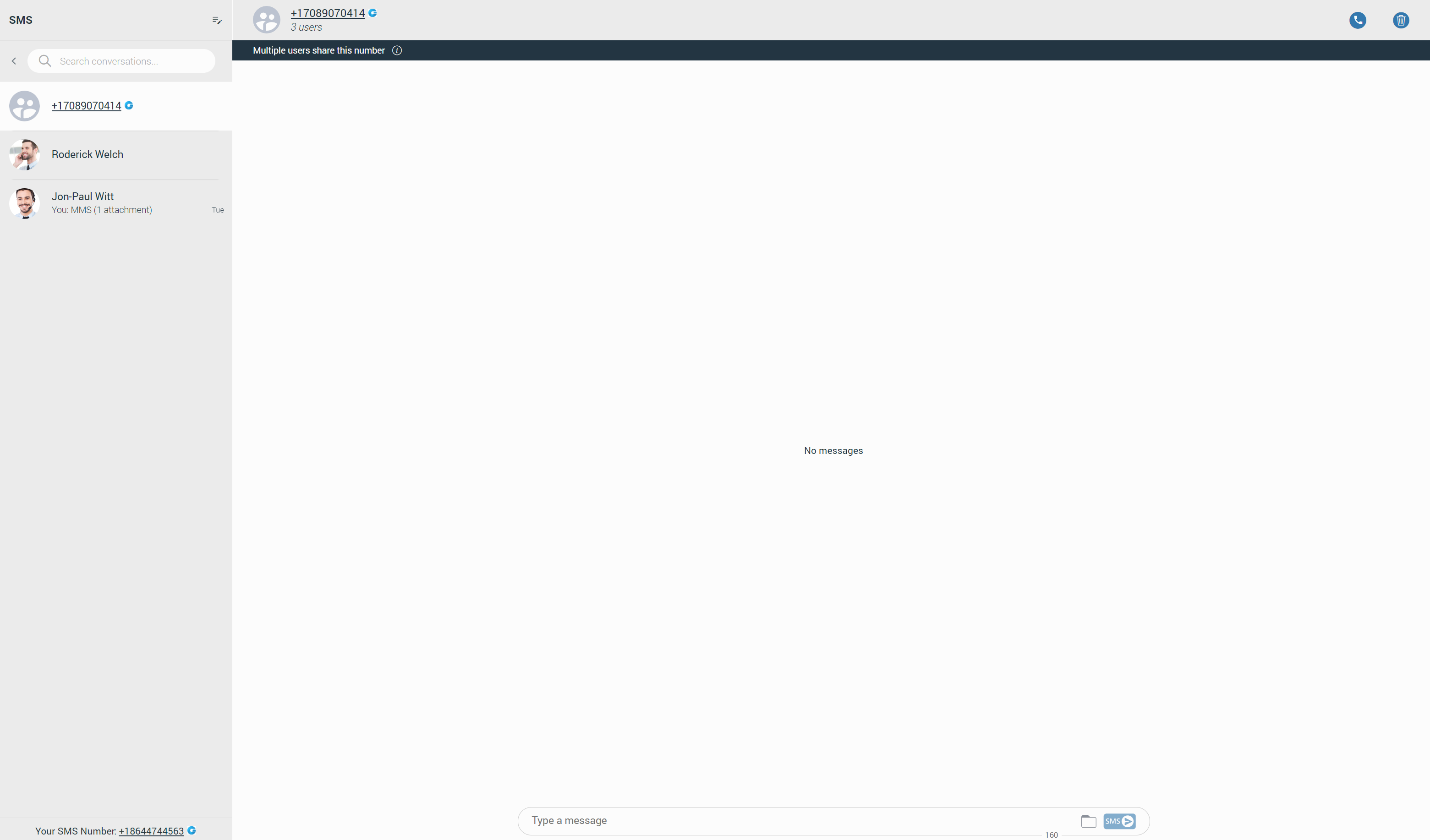Select Roderick Welch conversation
This screenshot has height=840, width=1430.
pyautogui.click(x=116, y=154)
